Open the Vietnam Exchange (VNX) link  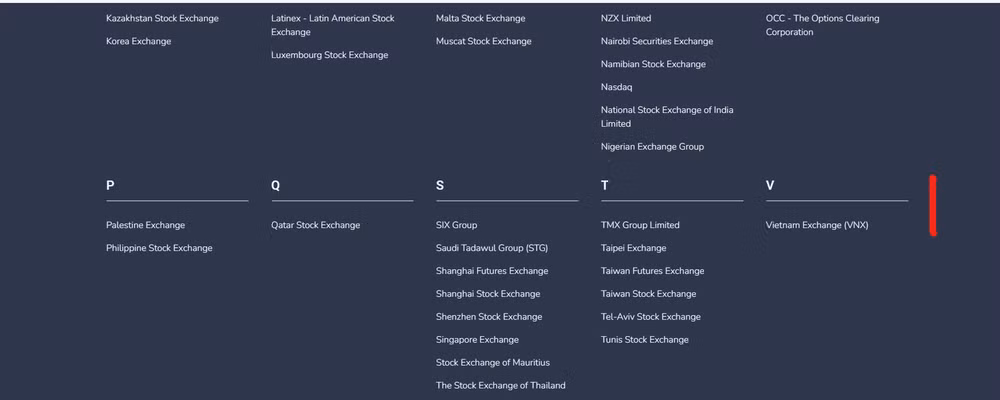[817, 225]
